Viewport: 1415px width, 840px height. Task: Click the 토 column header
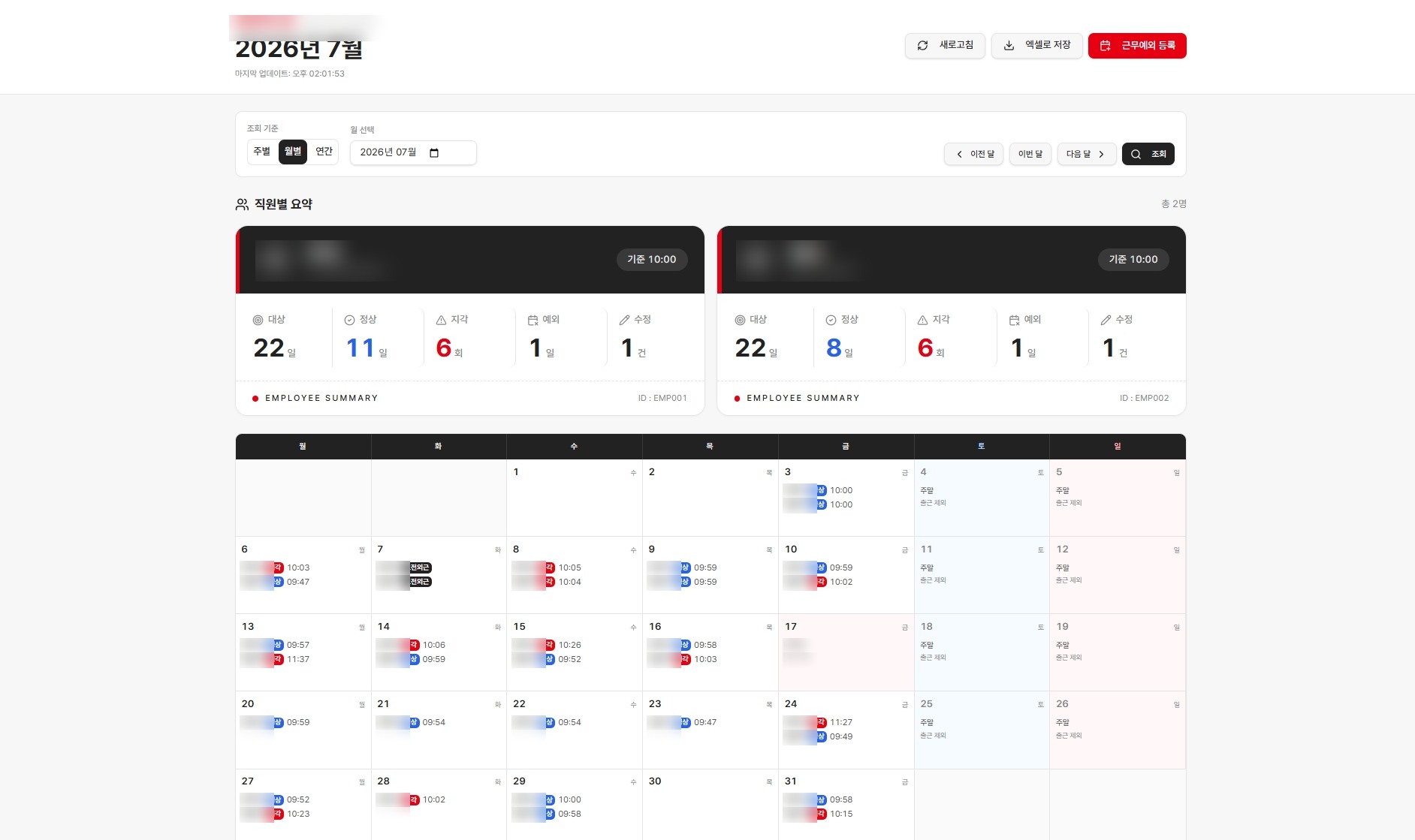click(x=981, y=447)
